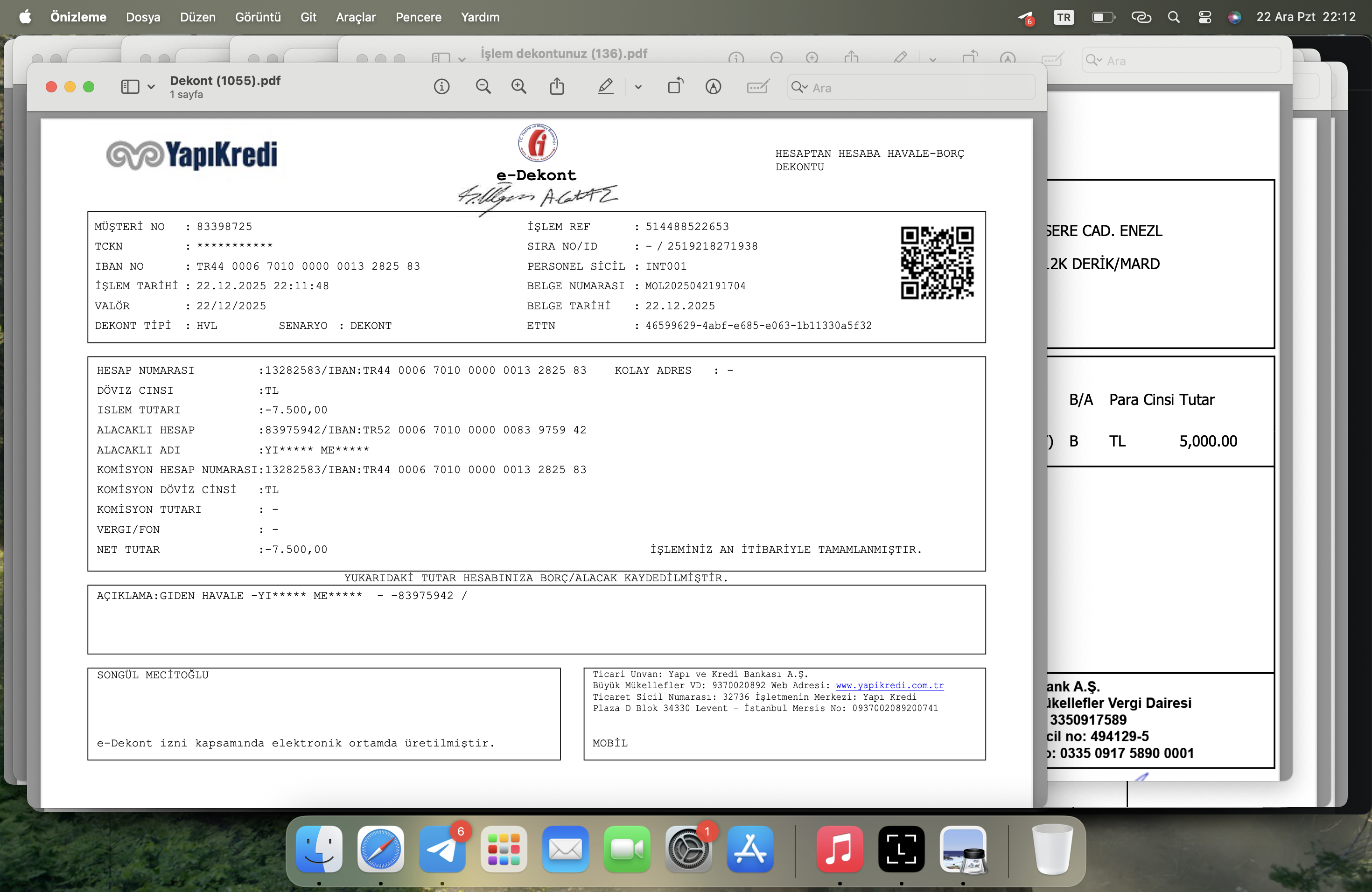Viewport: 1372px width, 892px height.
Task: Click the MÜŞTERİ NO value 83398725
Action: coord(224,226)
